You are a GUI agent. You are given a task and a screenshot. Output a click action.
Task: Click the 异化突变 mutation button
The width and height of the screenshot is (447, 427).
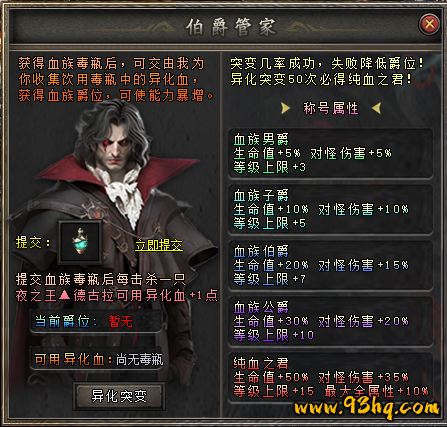coord(119,396)
